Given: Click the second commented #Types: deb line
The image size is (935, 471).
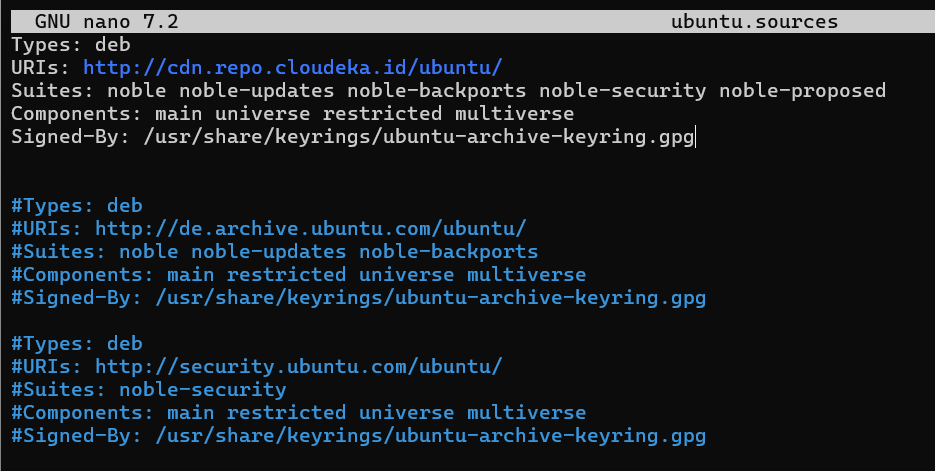Looking at the screenshot, I should point(77,343).
